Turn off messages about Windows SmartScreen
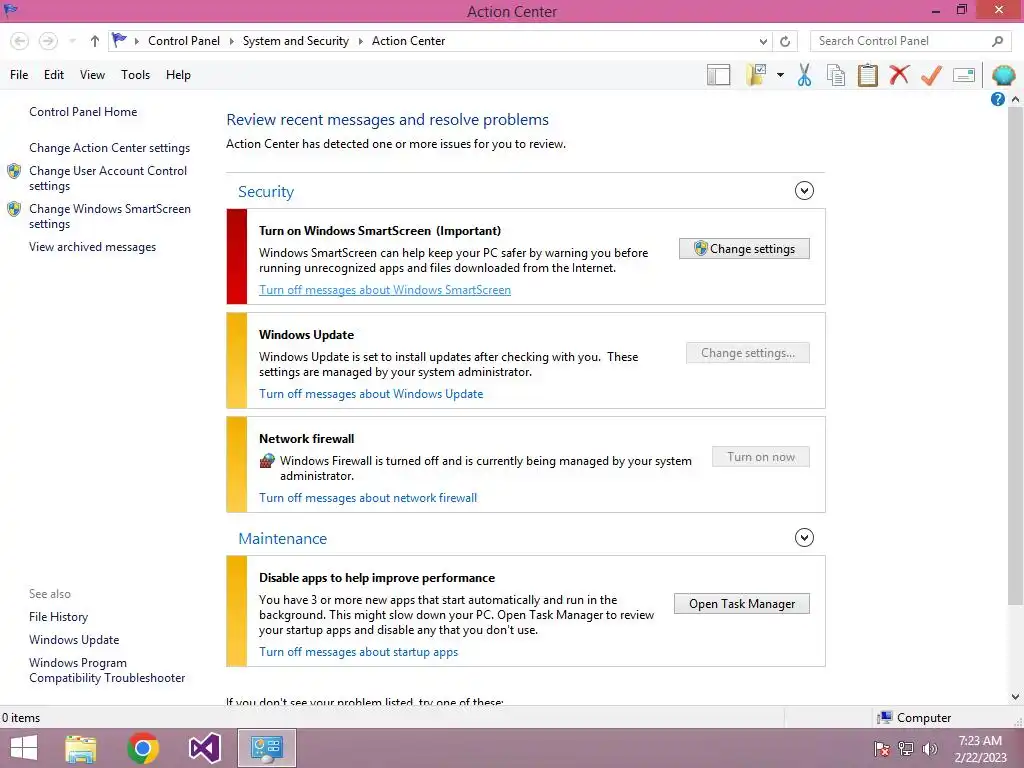The height and width of the screenshot is (768, 1024). click(385, 290)
